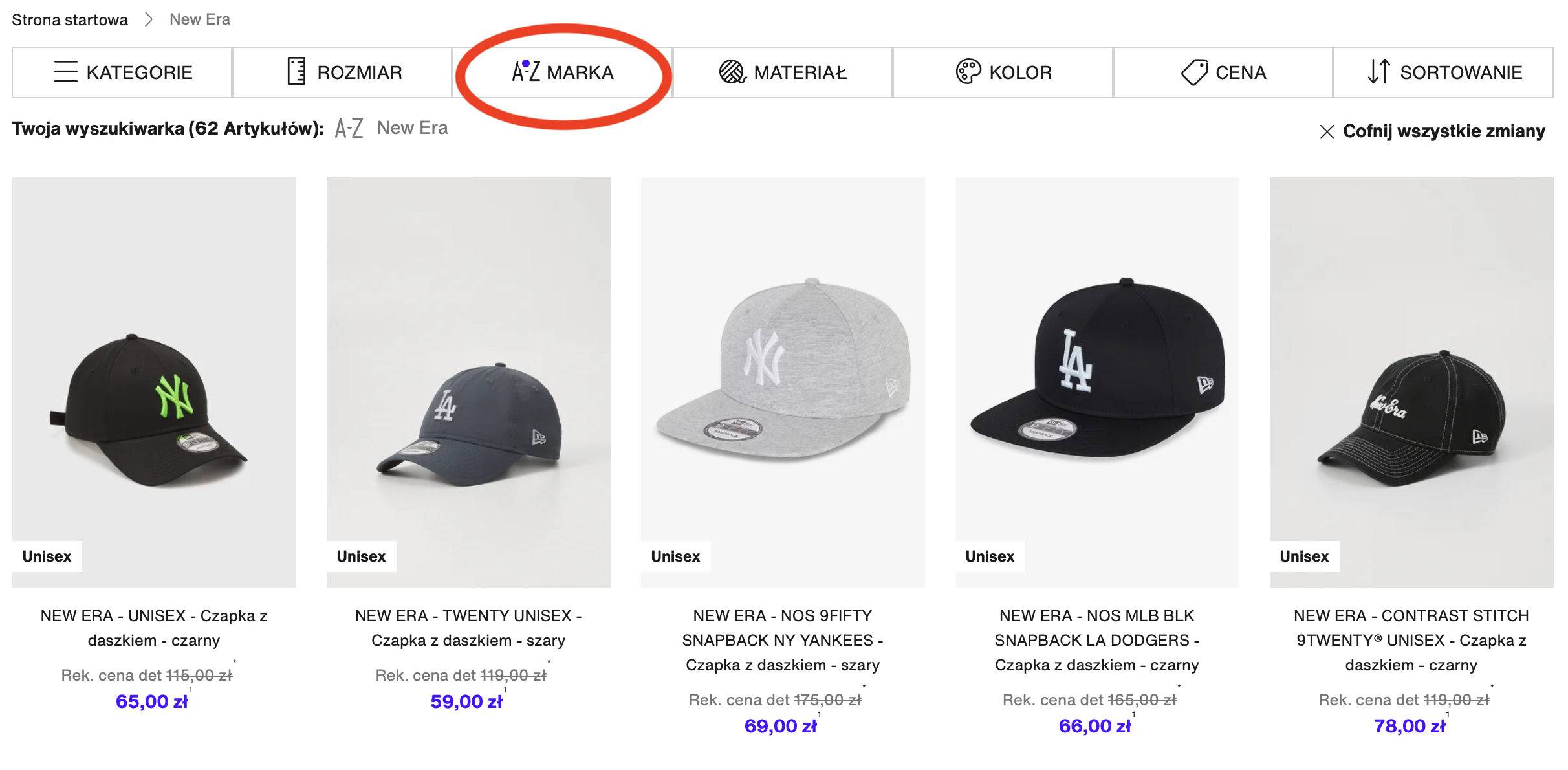Open the CONTRAST STITCH 9TWENTY product title
The image size is (1568, 770).
pos(1411,640)
